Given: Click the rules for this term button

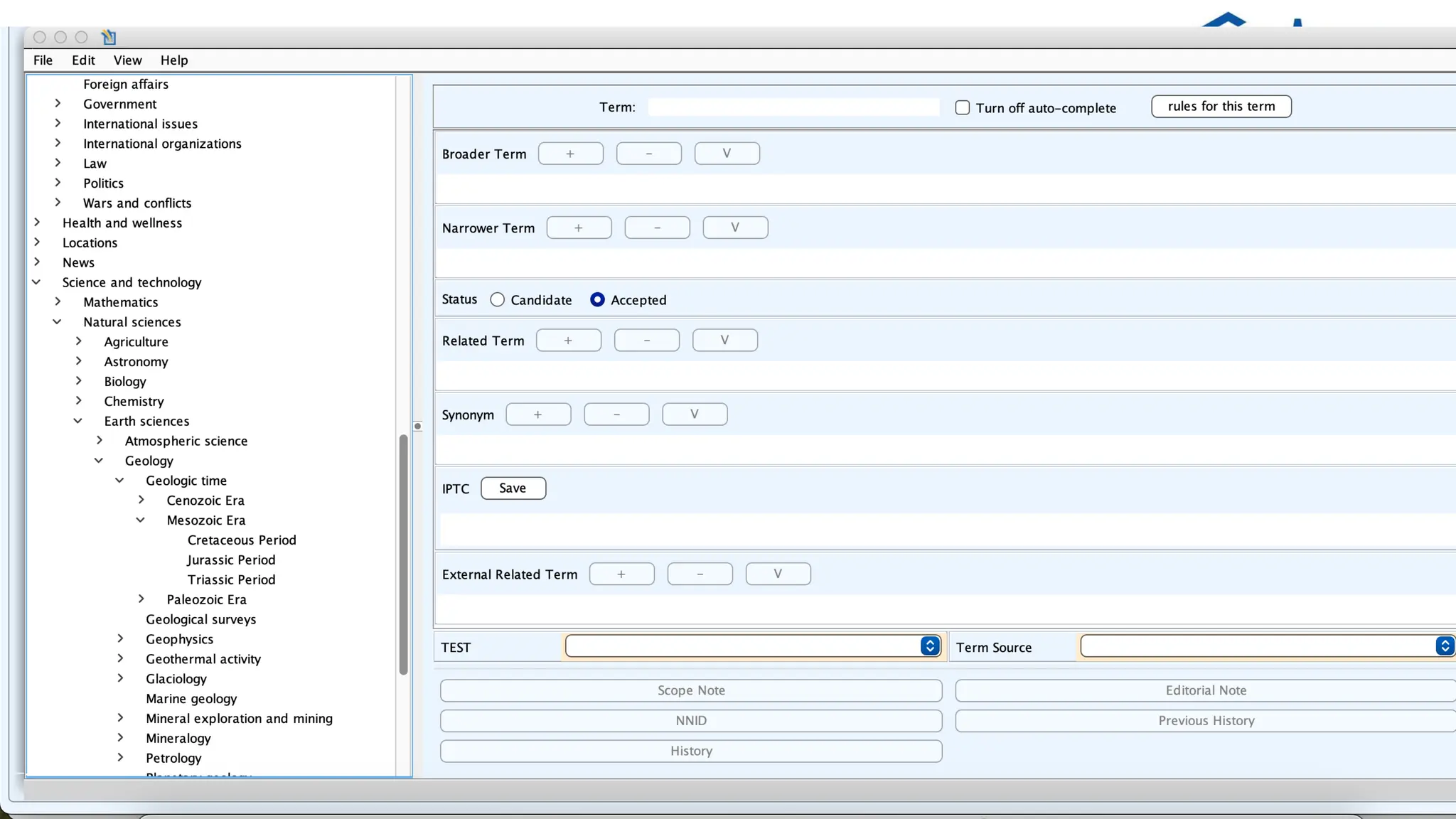Looking at the screenshot, I should [x=1221, y=107].
